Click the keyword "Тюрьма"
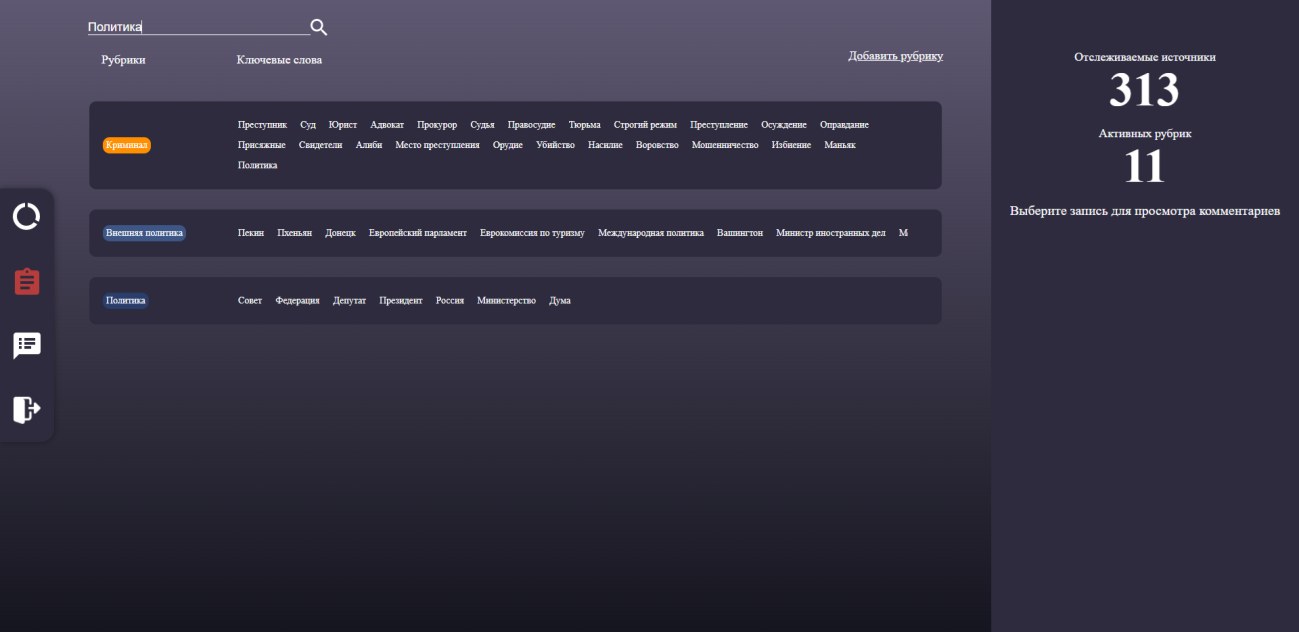Image resolution: width=1299 pixels, height=632 pixels. [x=585, y=125]
